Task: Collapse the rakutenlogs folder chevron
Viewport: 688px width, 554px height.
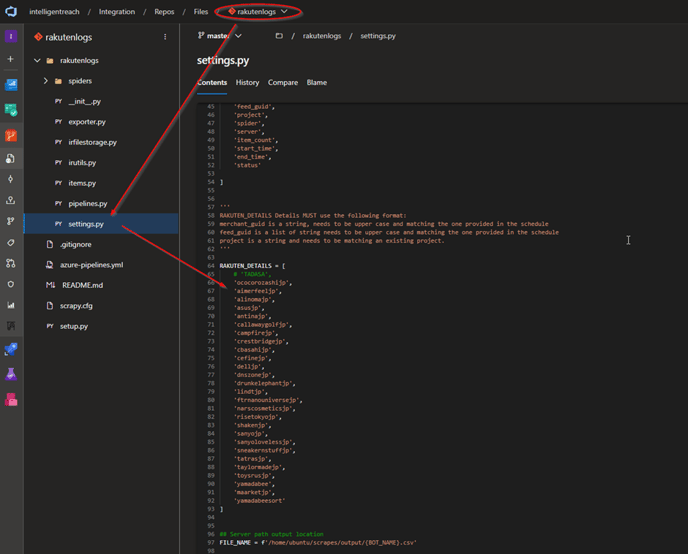Action: (x=37, y=61)
